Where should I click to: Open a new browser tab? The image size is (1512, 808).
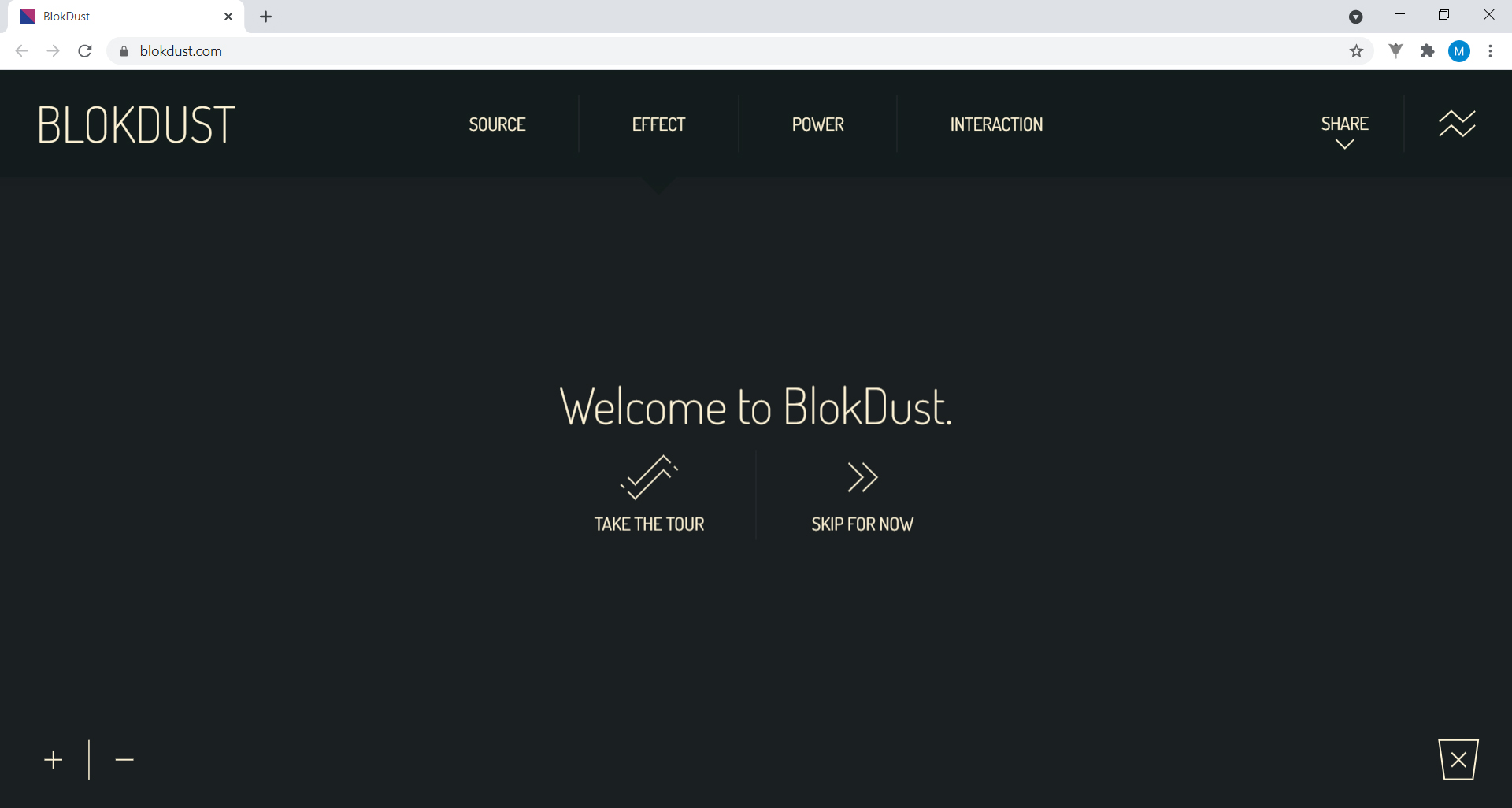tap(266, 17)
